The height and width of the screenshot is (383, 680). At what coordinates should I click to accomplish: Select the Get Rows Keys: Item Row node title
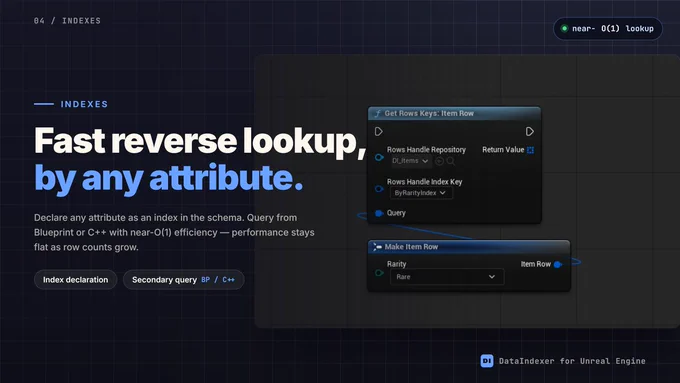click(x=429, y=113)
